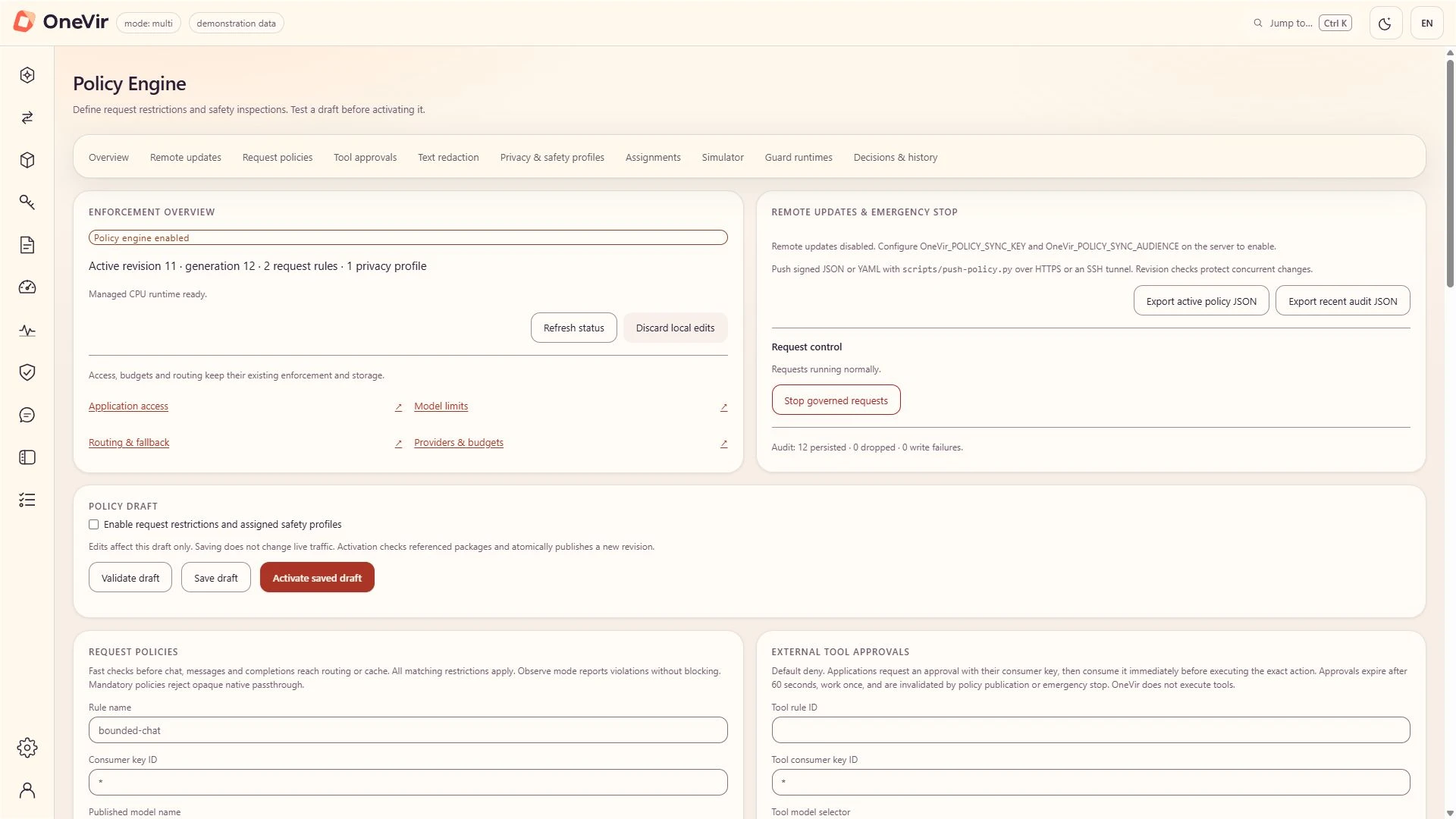Open the checklist icon in sidebar
Screen dimensions: 1456x819
(27, 500)
